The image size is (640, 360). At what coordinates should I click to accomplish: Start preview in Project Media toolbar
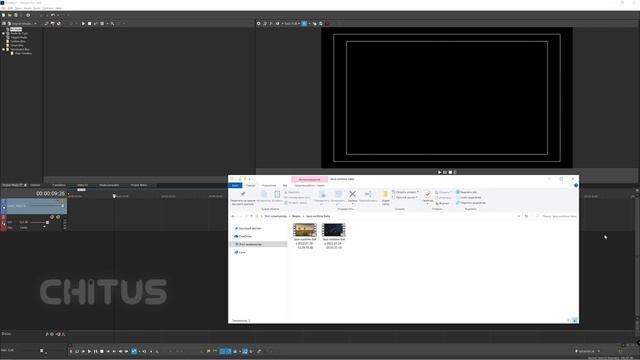click(83, 24)
